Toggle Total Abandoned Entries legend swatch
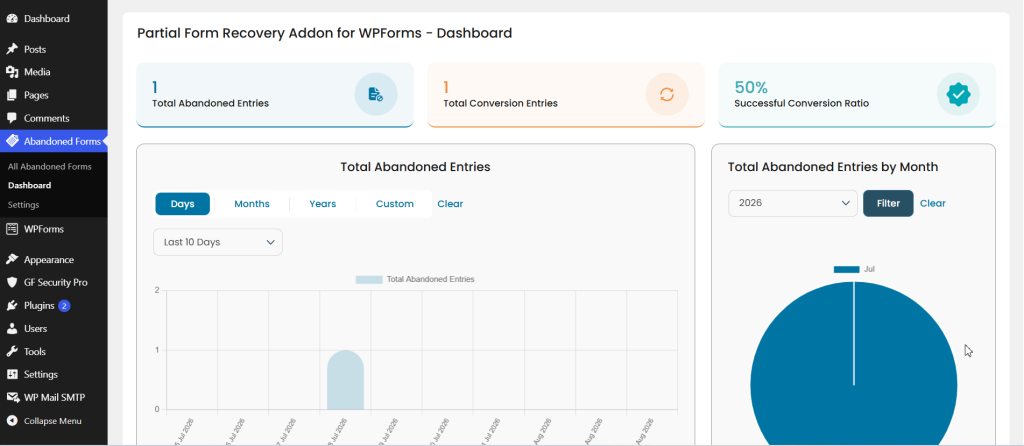Image resolution: width=1024 pixels, height=446 pixels. click(x=369, y=279)
